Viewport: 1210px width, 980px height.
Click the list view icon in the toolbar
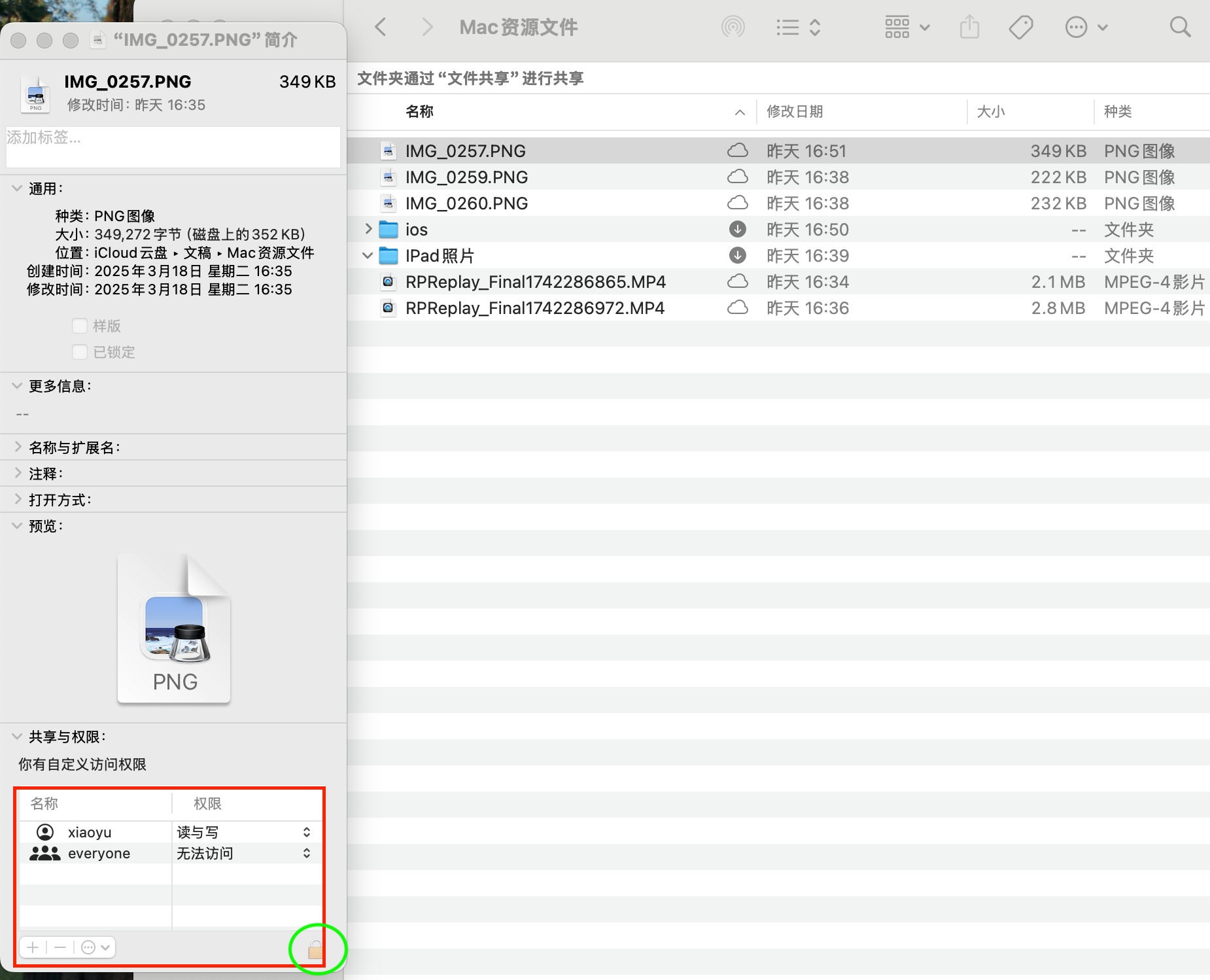(x=788, y=27)
